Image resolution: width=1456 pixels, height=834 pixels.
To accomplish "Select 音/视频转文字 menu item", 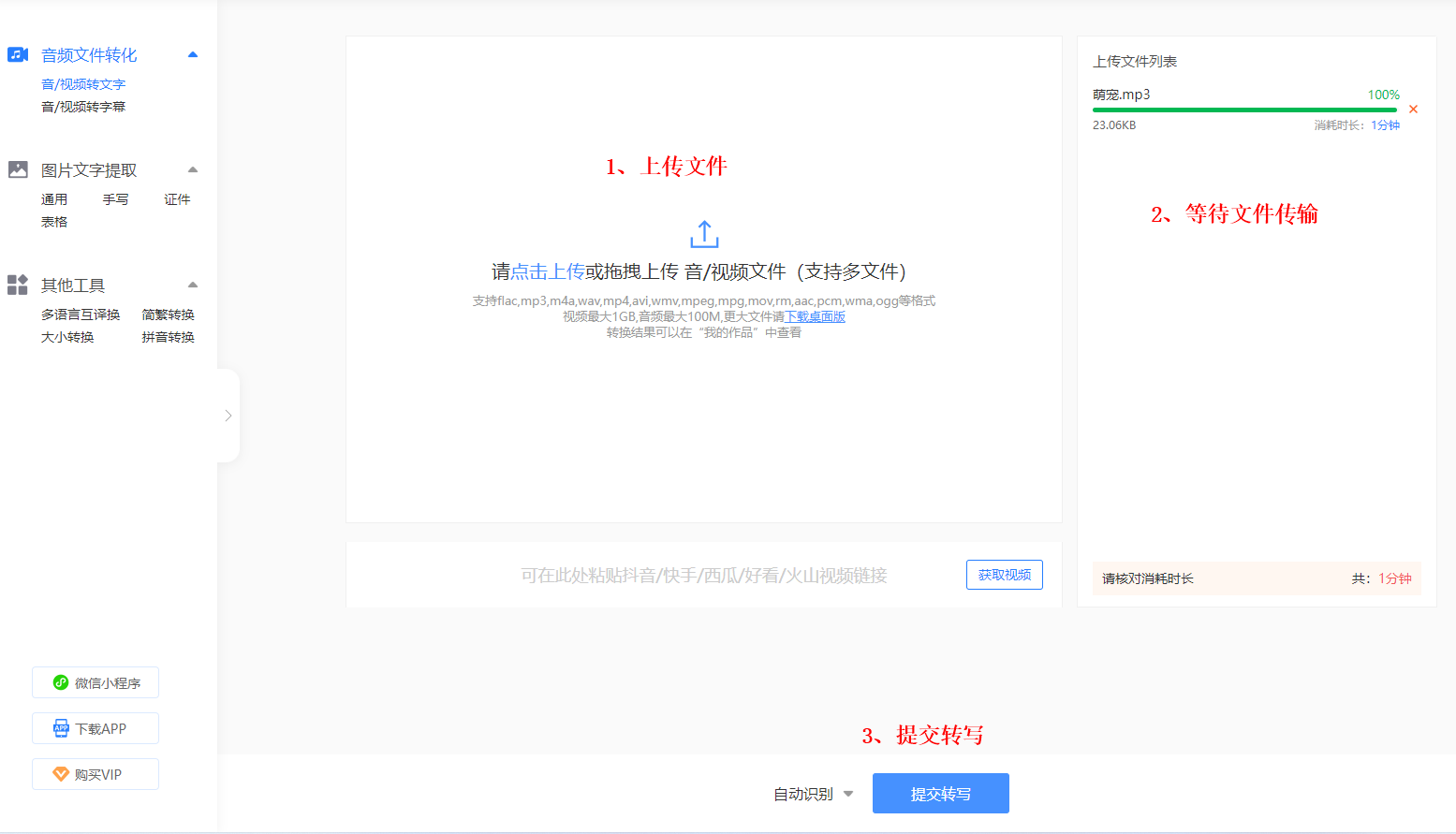I will coord(83,84).
